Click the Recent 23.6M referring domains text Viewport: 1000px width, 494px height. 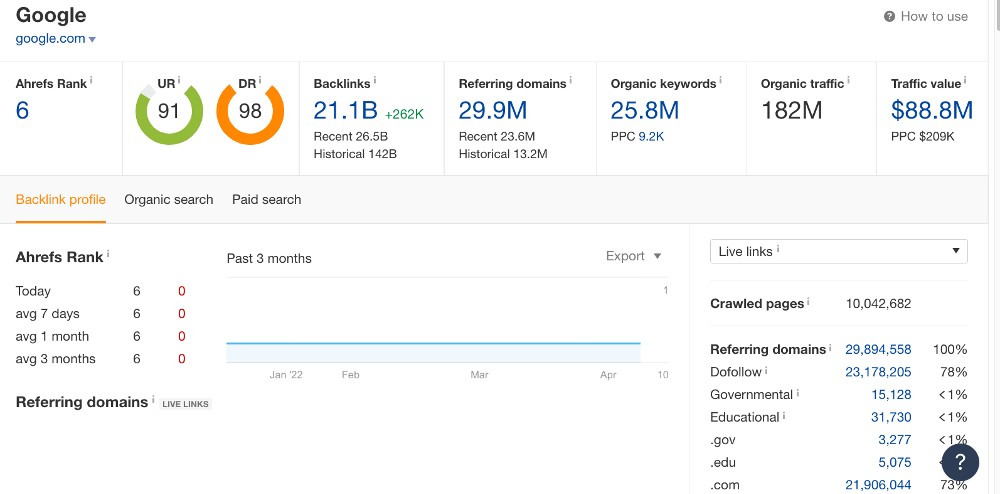497,136
